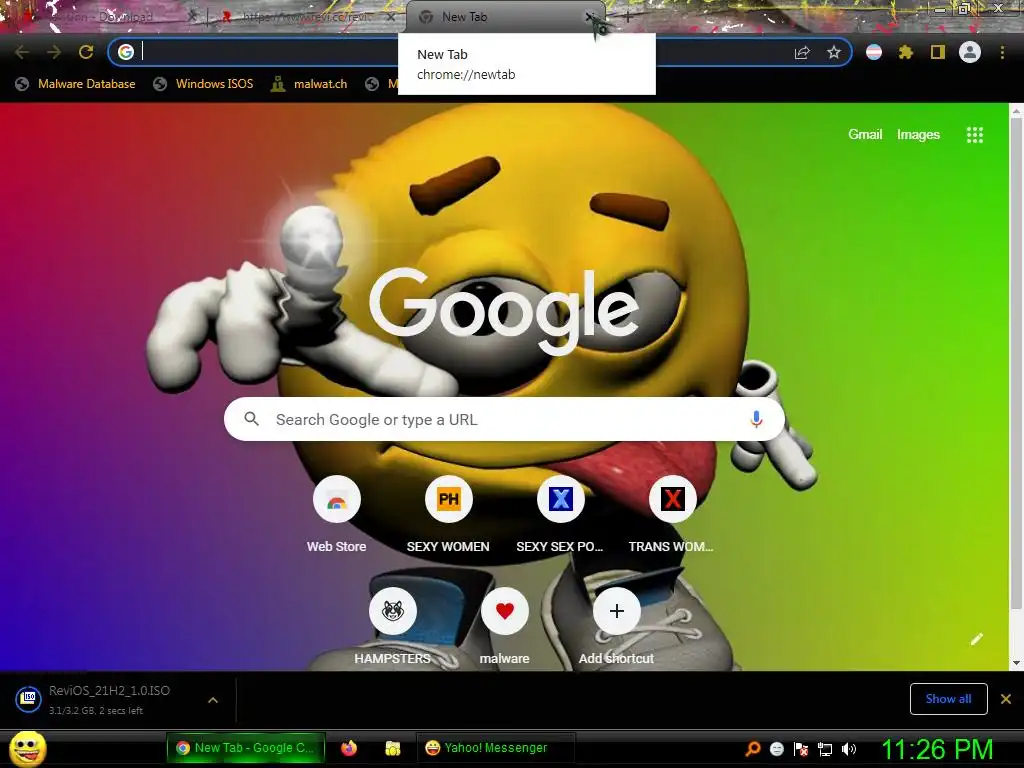This screenshot has width=1024, height=768.
Task: Open the volume speaker tray icon
Action: click(849, 749)
